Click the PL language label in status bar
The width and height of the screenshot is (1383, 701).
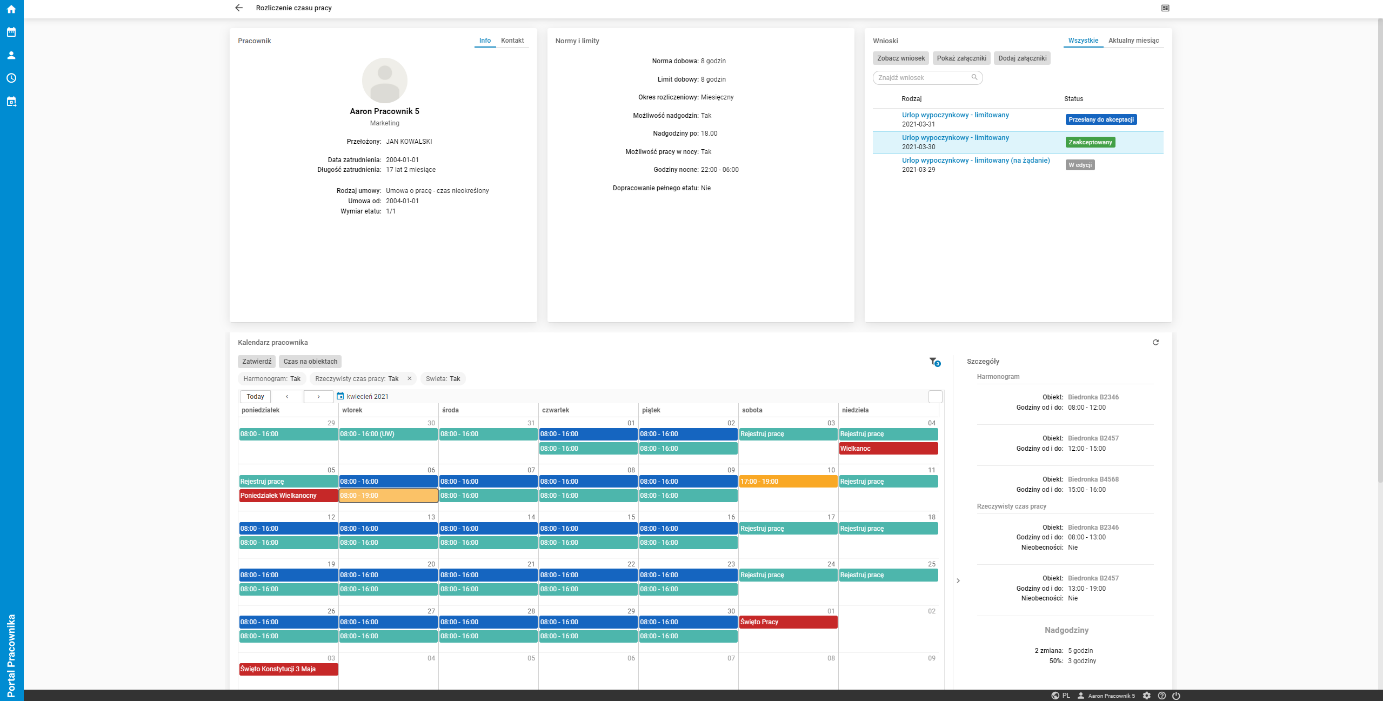[1066, 695]
